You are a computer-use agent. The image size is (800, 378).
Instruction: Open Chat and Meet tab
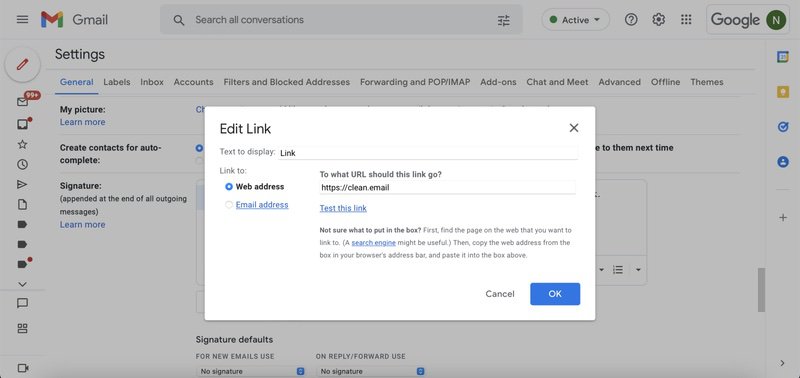pyautogui.click(x=557, y=82)
